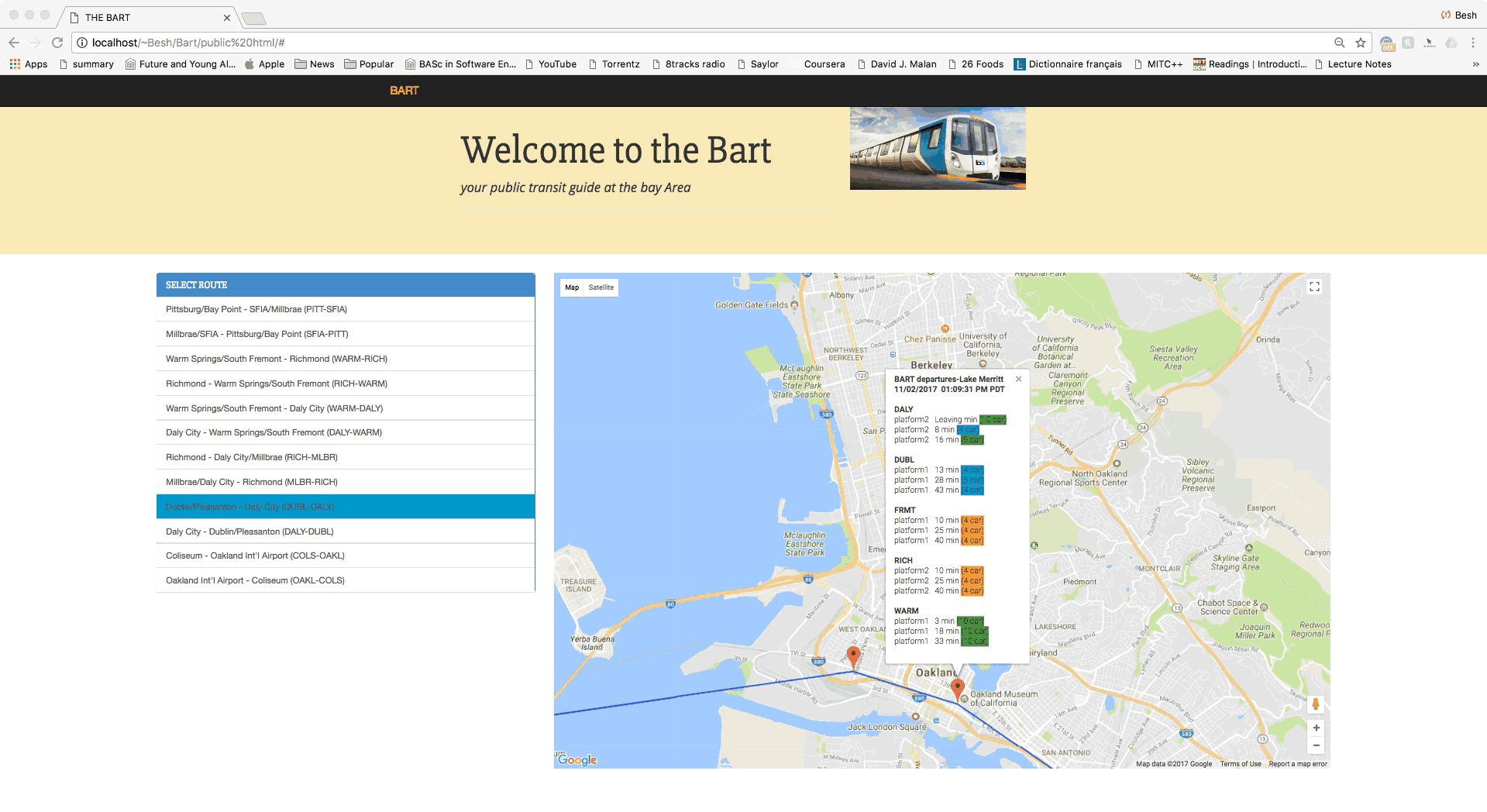1487x812 pixels.
Task: Choose Richmond - Warm Springs (RICH-WARM) route
Action: [x=346, y=384]
